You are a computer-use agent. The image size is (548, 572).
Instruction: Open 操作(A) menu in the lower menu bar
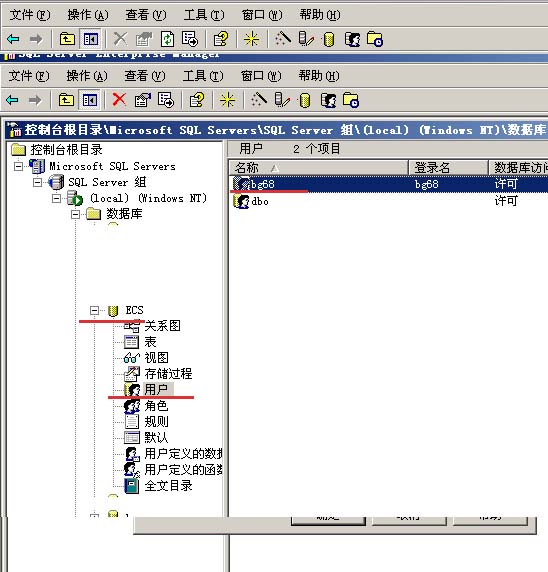[87, 76]
